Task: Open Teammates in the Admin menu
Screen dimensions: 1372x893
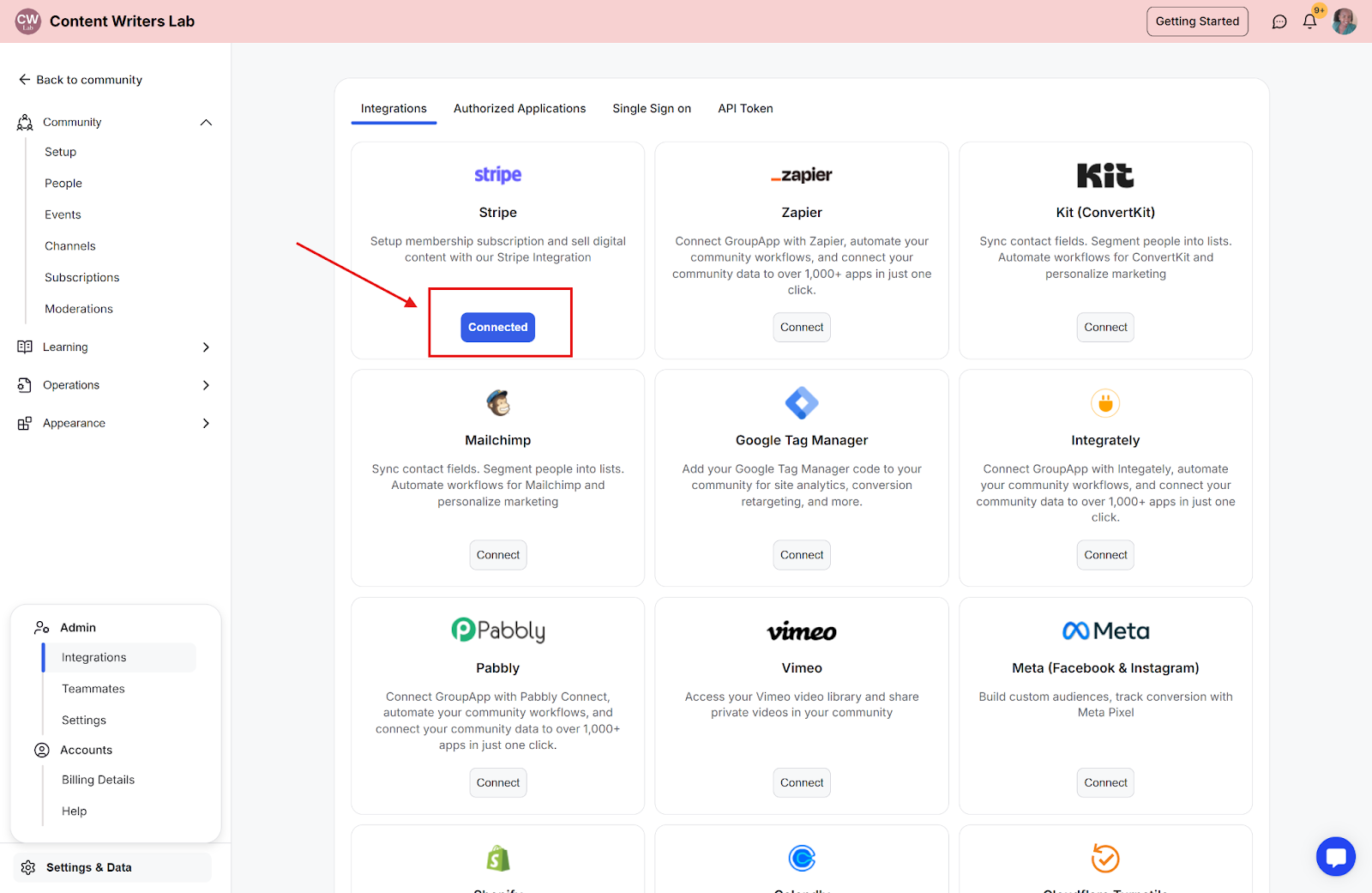Action: 93,689
